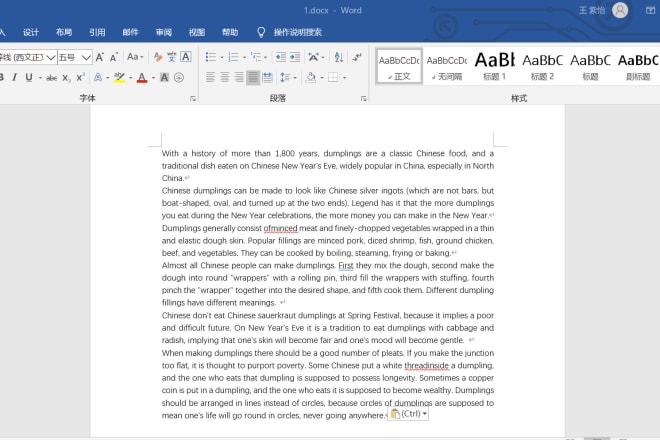Insert enclosed character
Screen dimensions: 660x440
coord(179,77)
